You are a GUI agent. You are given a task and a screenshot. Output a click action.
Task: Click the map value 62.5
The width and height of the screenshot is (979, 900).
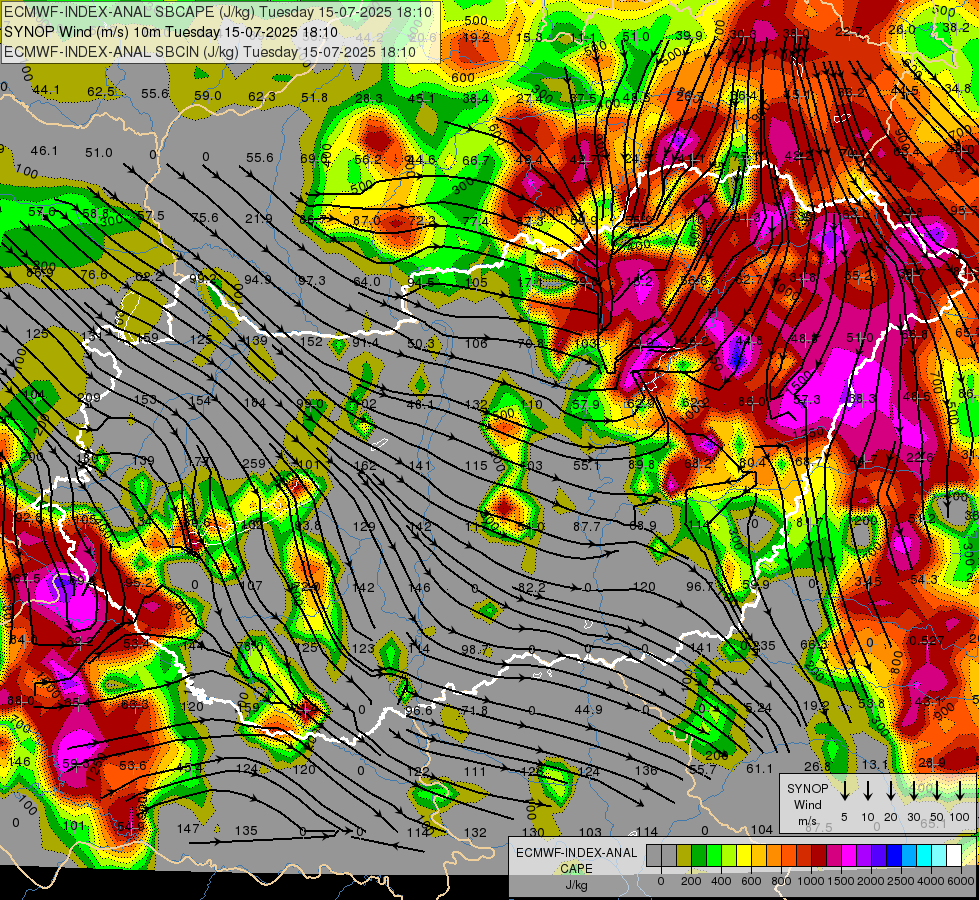[101, 92]
